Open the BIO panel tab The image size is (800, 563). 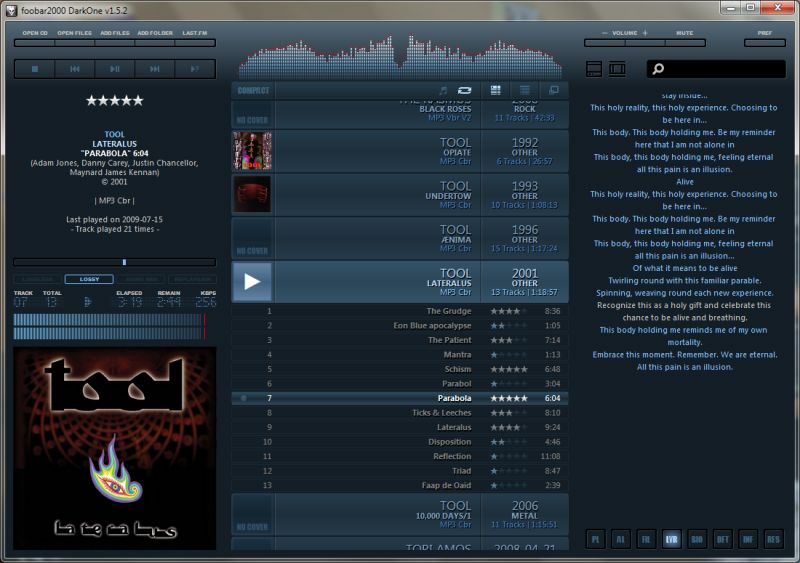click(697, 539)
